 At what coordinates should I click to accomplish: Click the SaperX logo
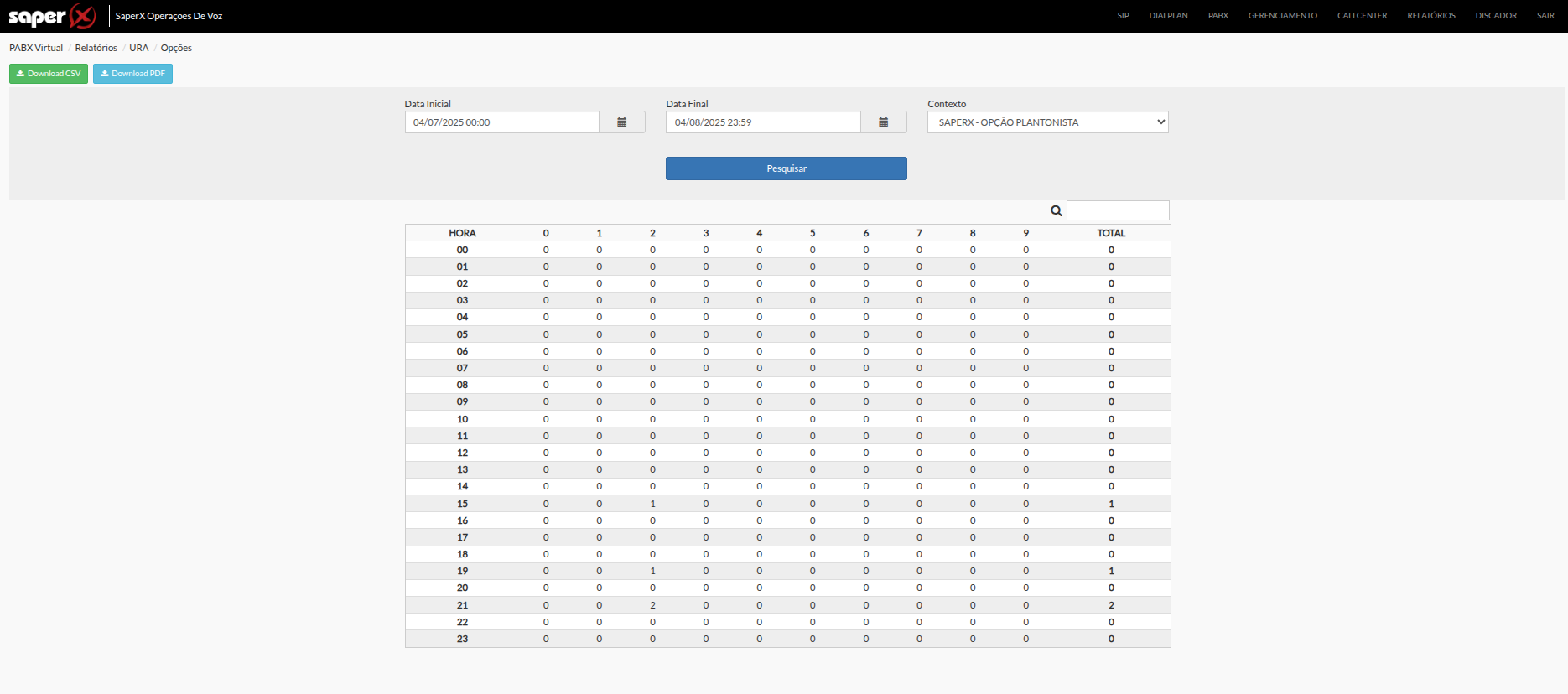coord(52,16)
